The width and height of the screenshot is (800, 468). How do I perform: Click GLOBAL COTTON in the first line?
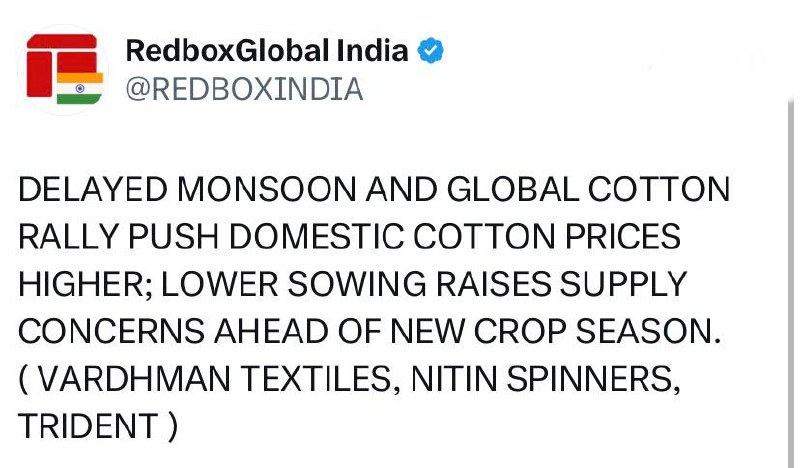tap(588, 189)
